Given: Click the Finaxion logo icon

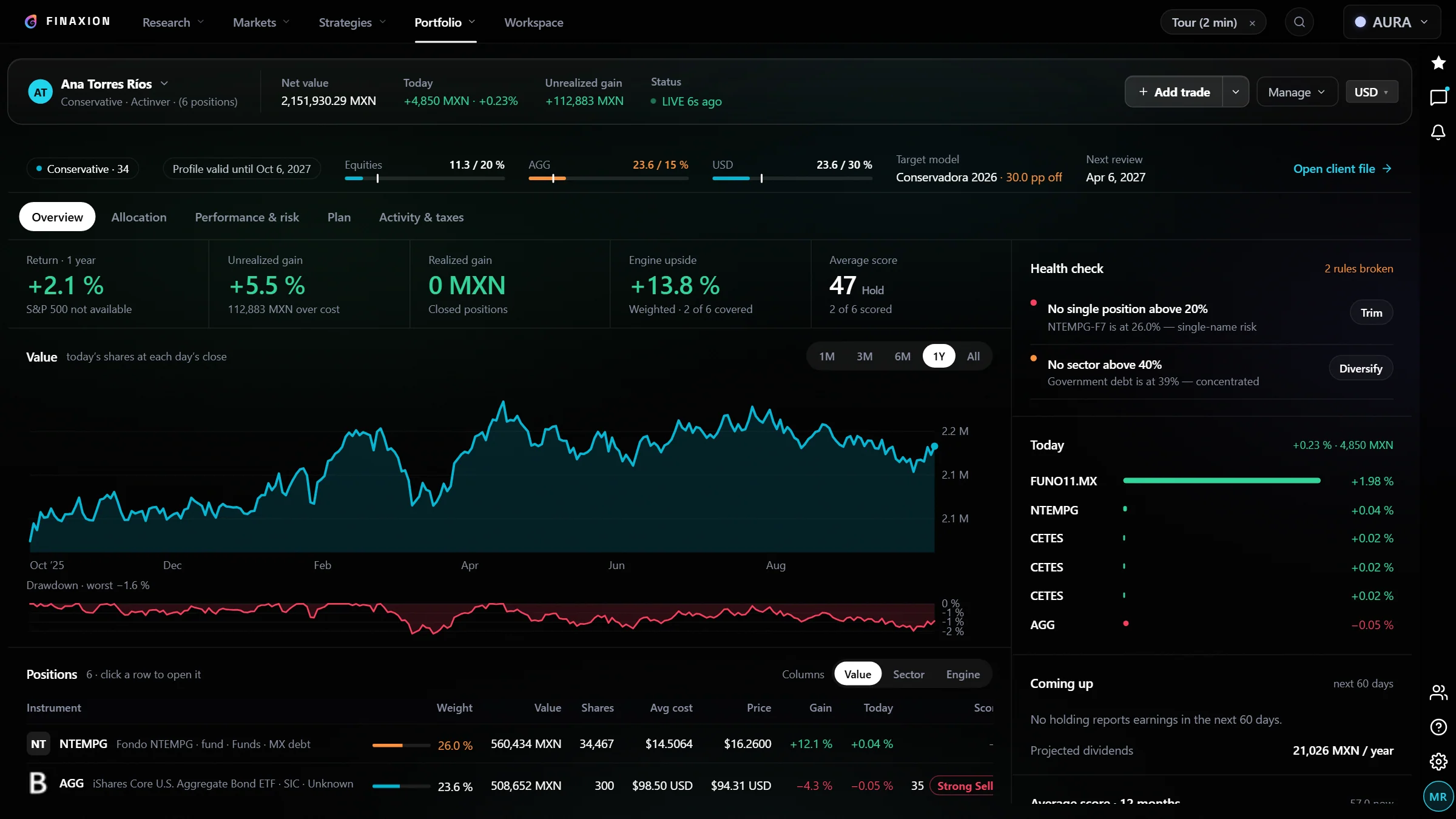Looking at the screenshot, I should click(x=31, y=22).
